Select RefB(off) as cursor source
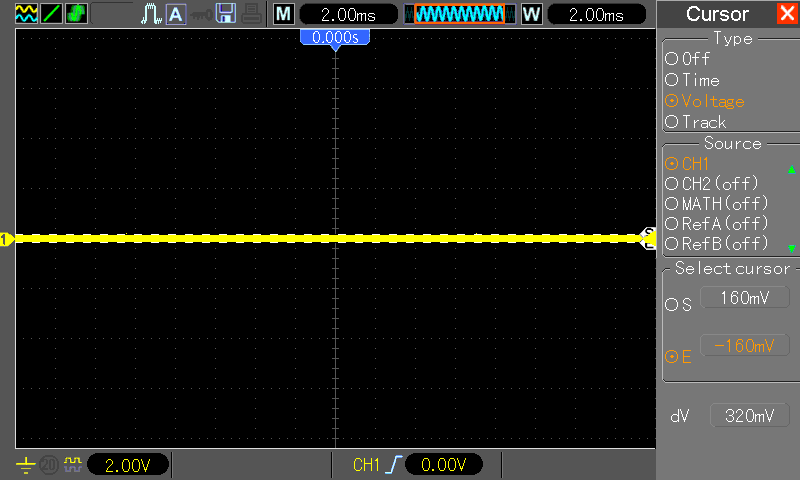This screenshot has width=800, height=480. (717, 243)
